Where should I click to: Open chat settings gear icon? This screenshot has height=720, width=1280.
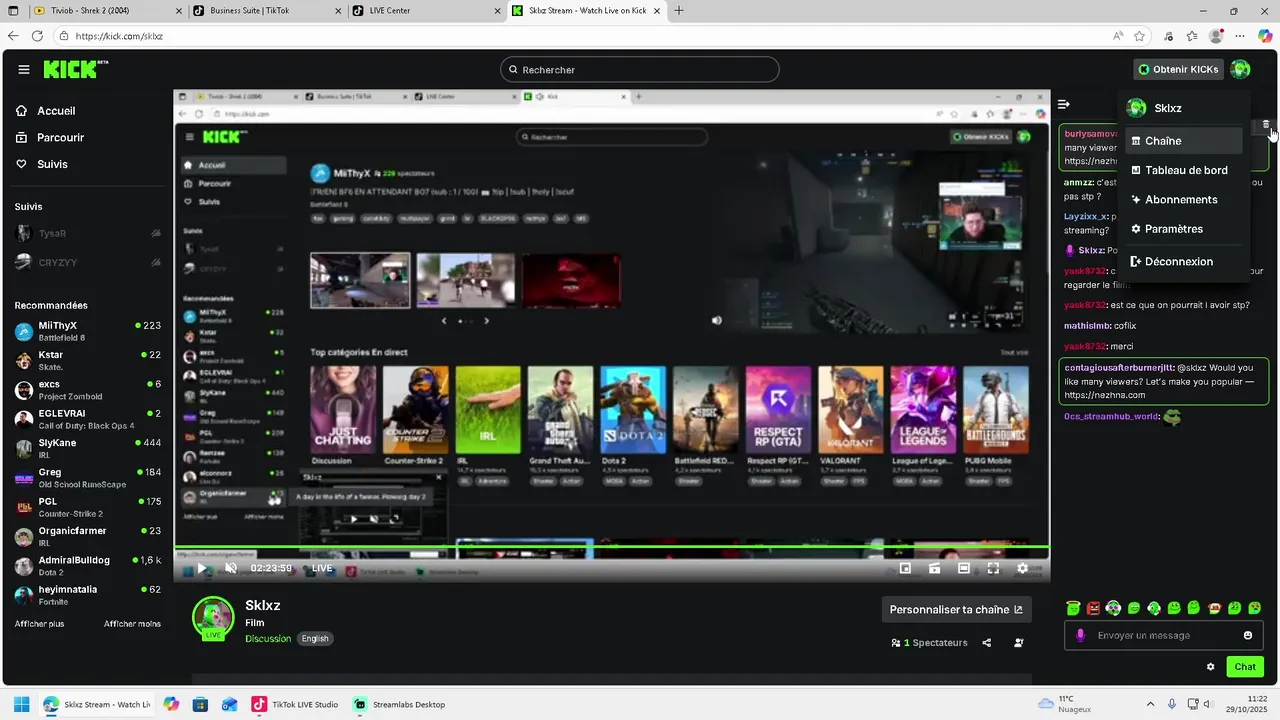(1211, 667)
